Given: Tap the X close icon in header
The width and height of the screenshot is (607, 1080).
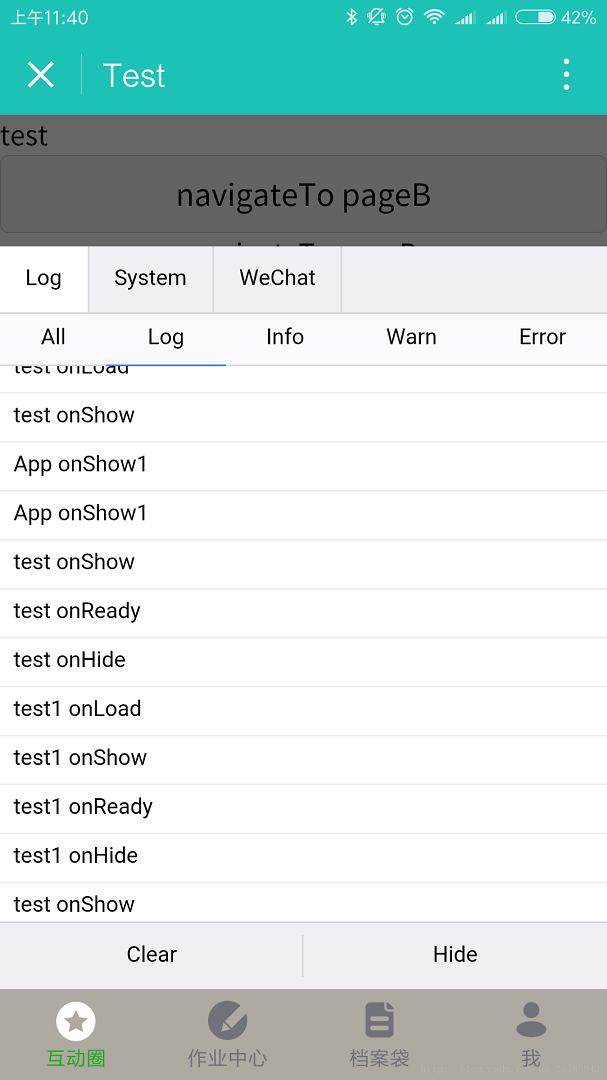Looking at the screenshot, I should [x=41, y=75].
